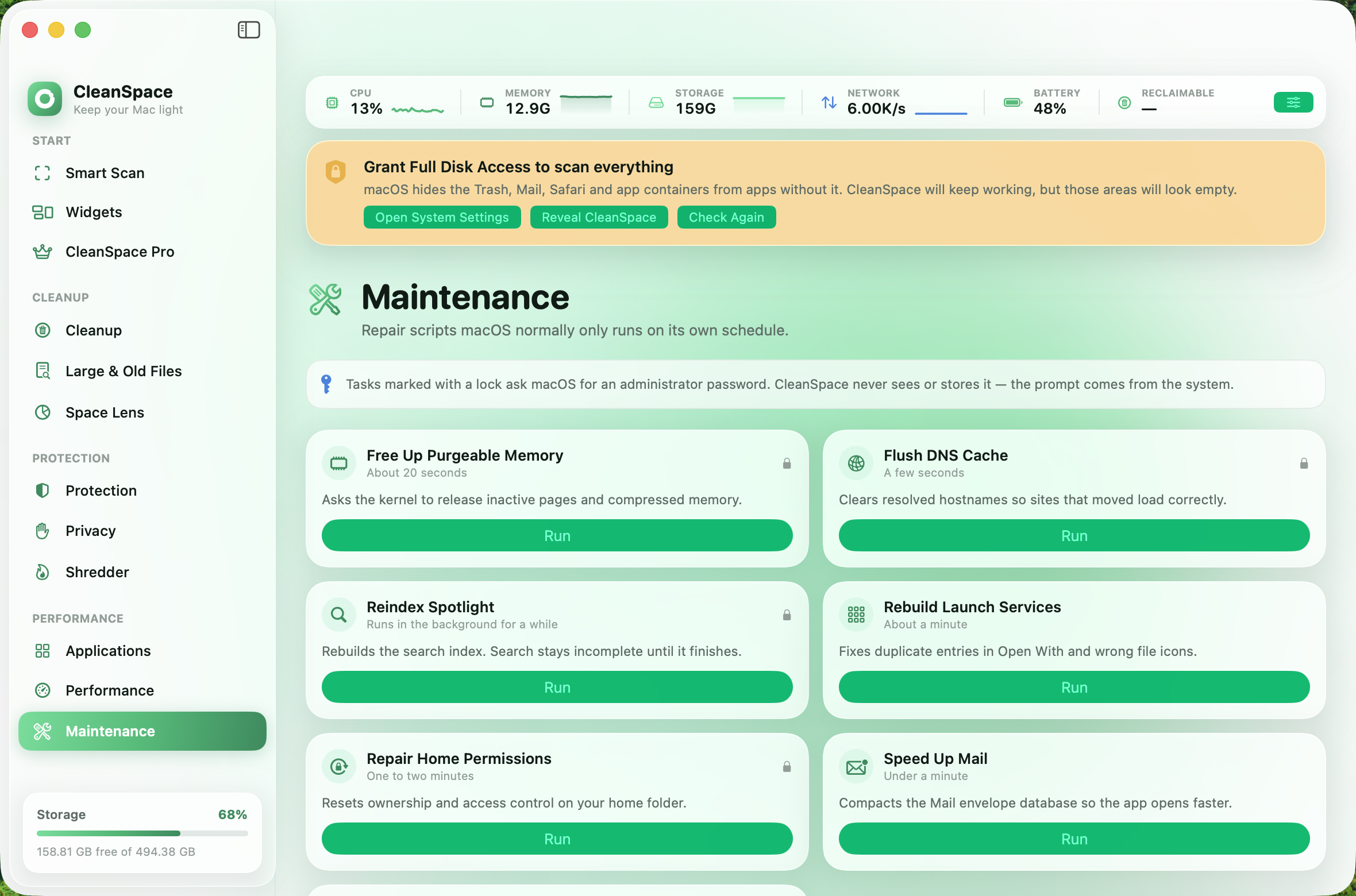Viewport: 1356px width, 896px height.
Task: Open stats bar settings via green sliders button
Action: tap(1293, 102)
